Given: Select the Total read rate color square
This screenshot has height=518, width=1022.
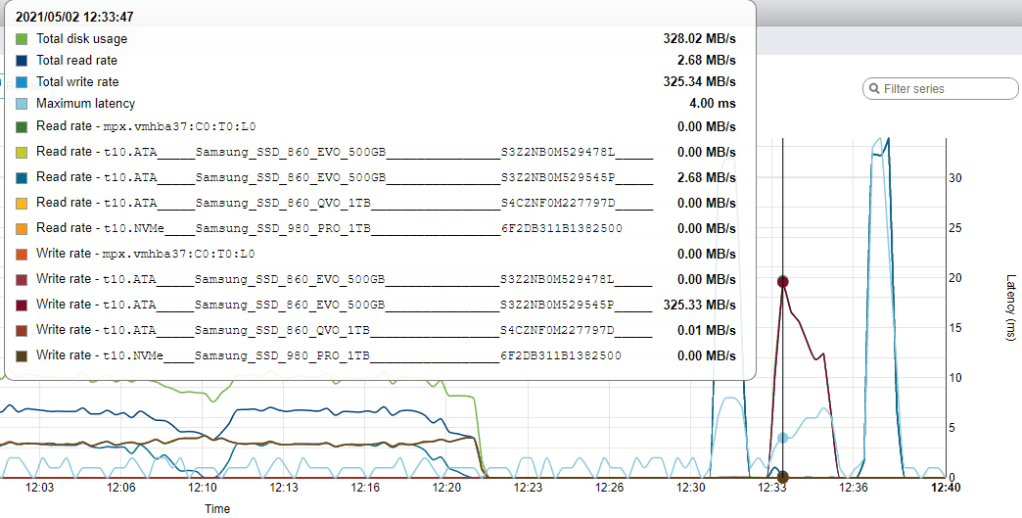Looking at the screenshot, I should tap(22, 61).
